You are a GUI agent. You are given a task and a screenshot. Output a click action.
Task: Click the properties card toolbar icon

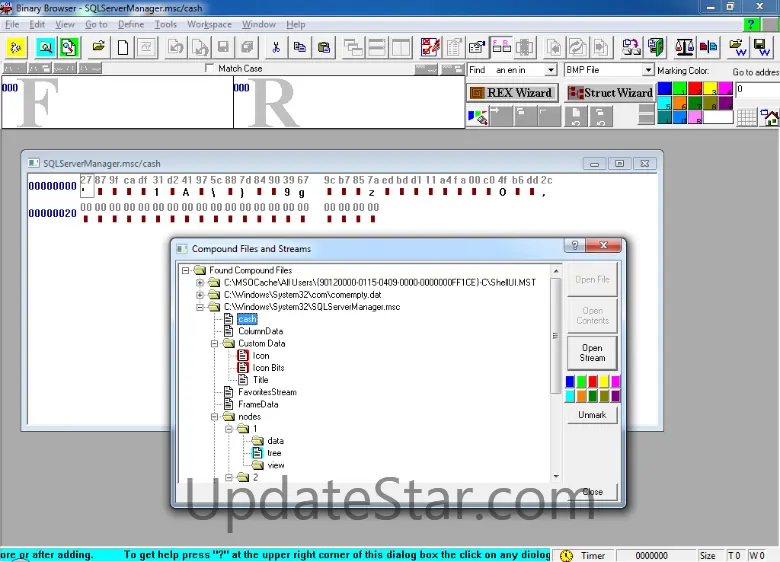477,48
